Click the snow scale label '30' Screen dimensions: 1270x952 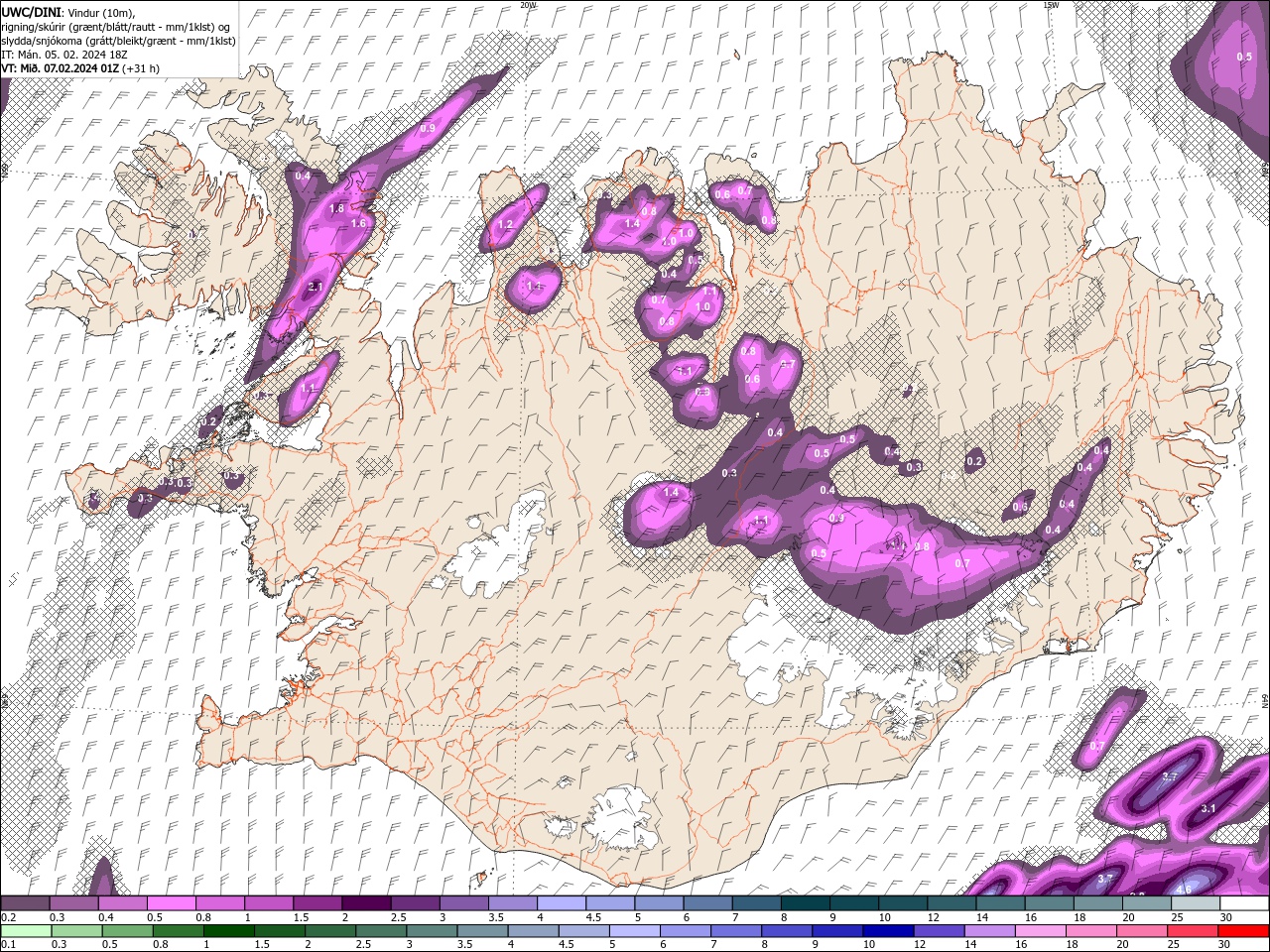1224,917
